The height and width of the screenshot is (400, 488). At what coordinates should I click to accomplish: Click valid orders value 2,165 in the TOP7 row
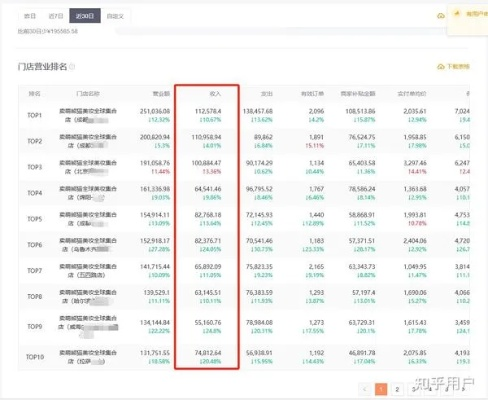316,267
